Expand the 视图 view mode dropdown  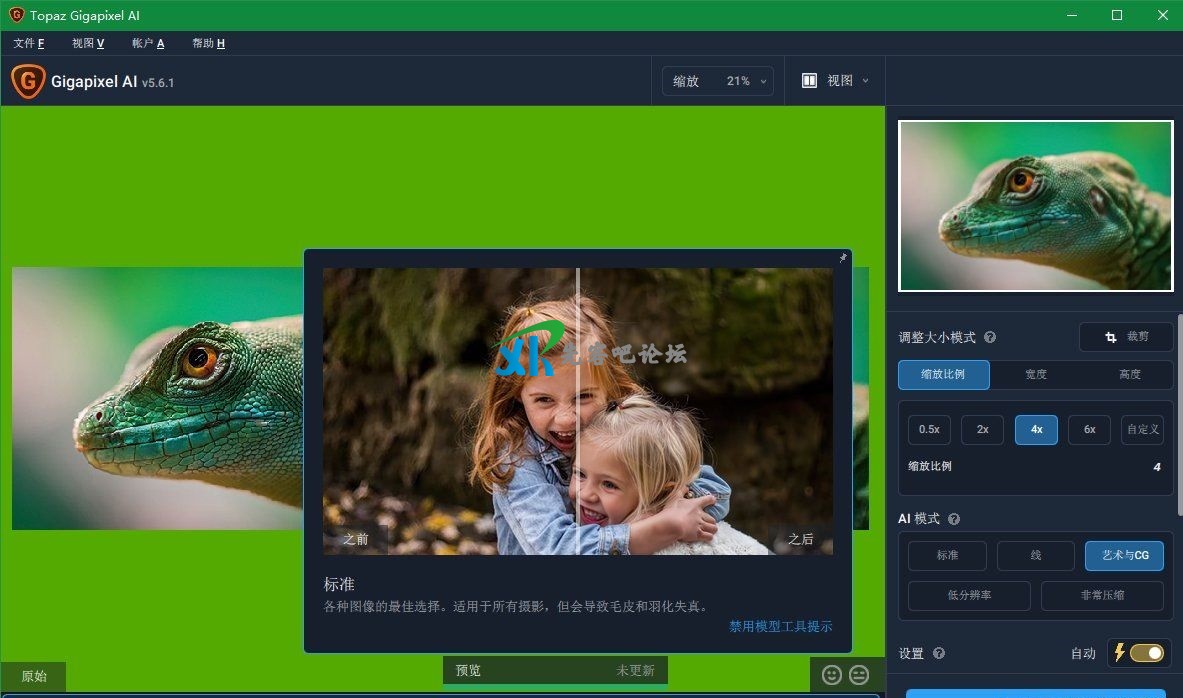pos(836,81)
